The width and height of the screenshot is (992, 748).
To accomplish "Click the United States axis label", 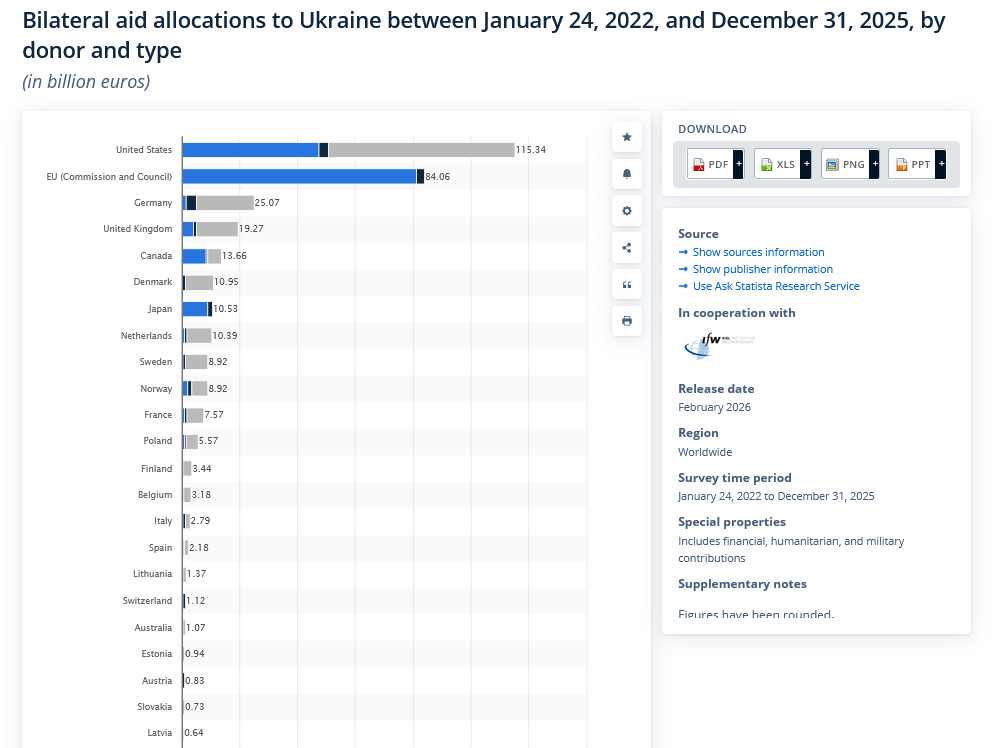I will click(x=144, y=150).
